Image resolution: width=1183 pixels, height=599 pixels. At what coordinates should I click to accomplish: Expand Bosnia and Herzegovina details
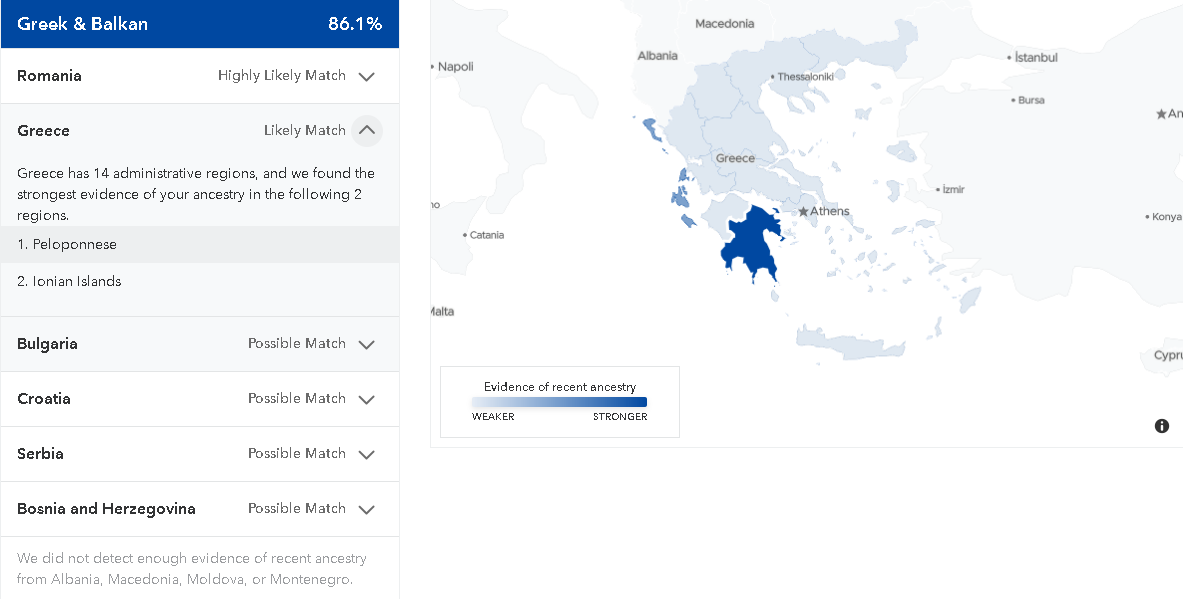(x=367, y=509)
